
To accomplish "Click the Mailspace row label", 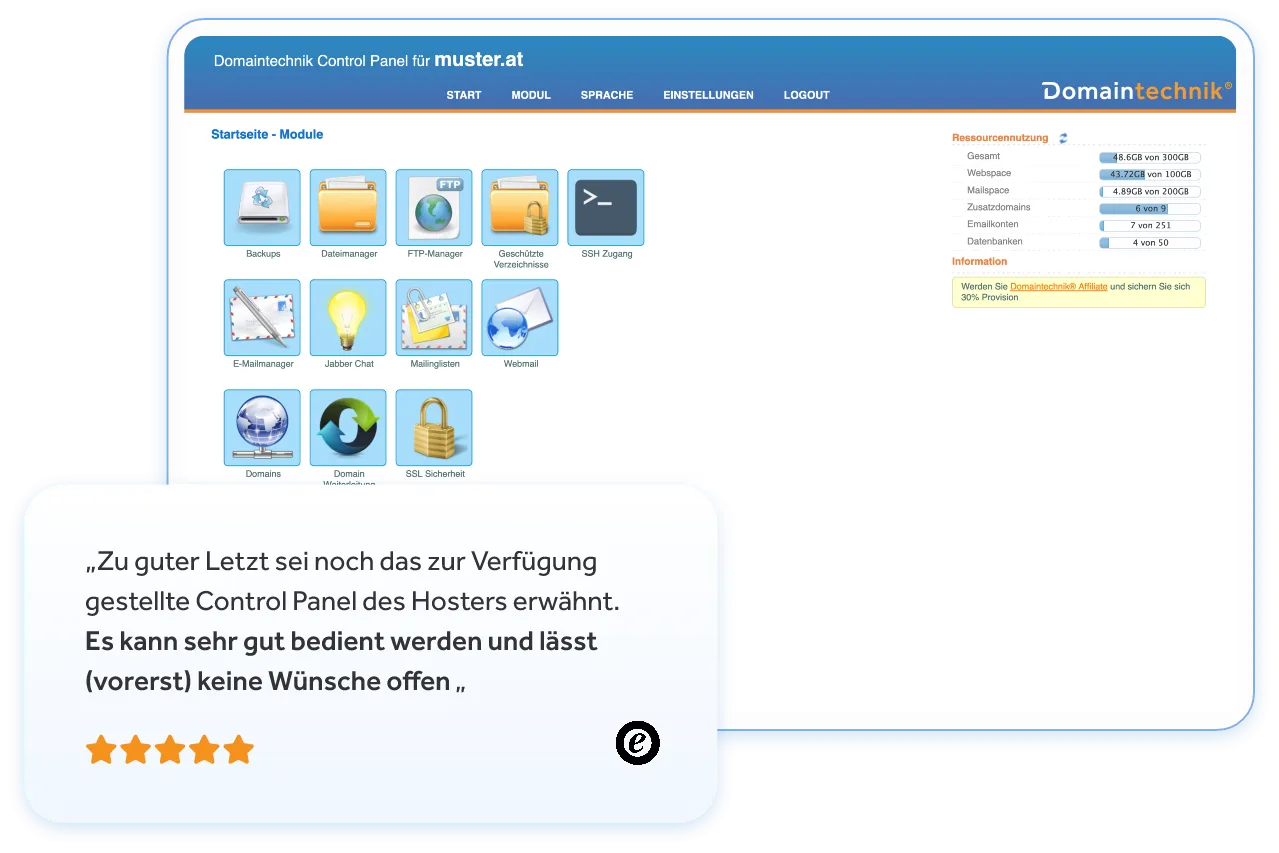I will [988, 190].
